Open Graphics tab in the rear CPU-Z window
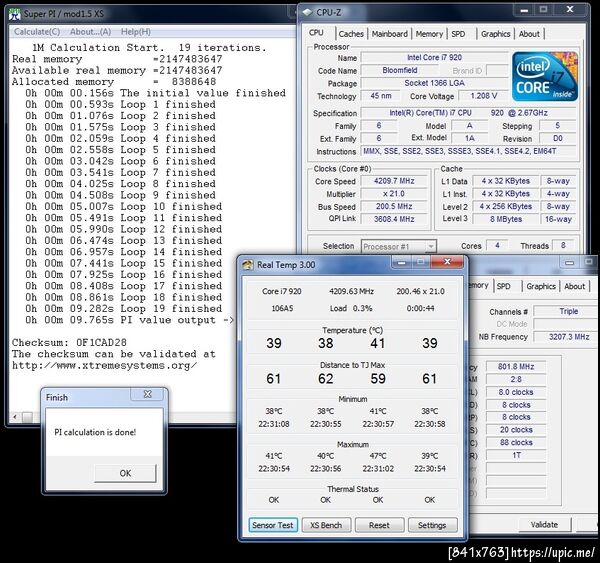This screenshot has width=600, height=563. 541,286
